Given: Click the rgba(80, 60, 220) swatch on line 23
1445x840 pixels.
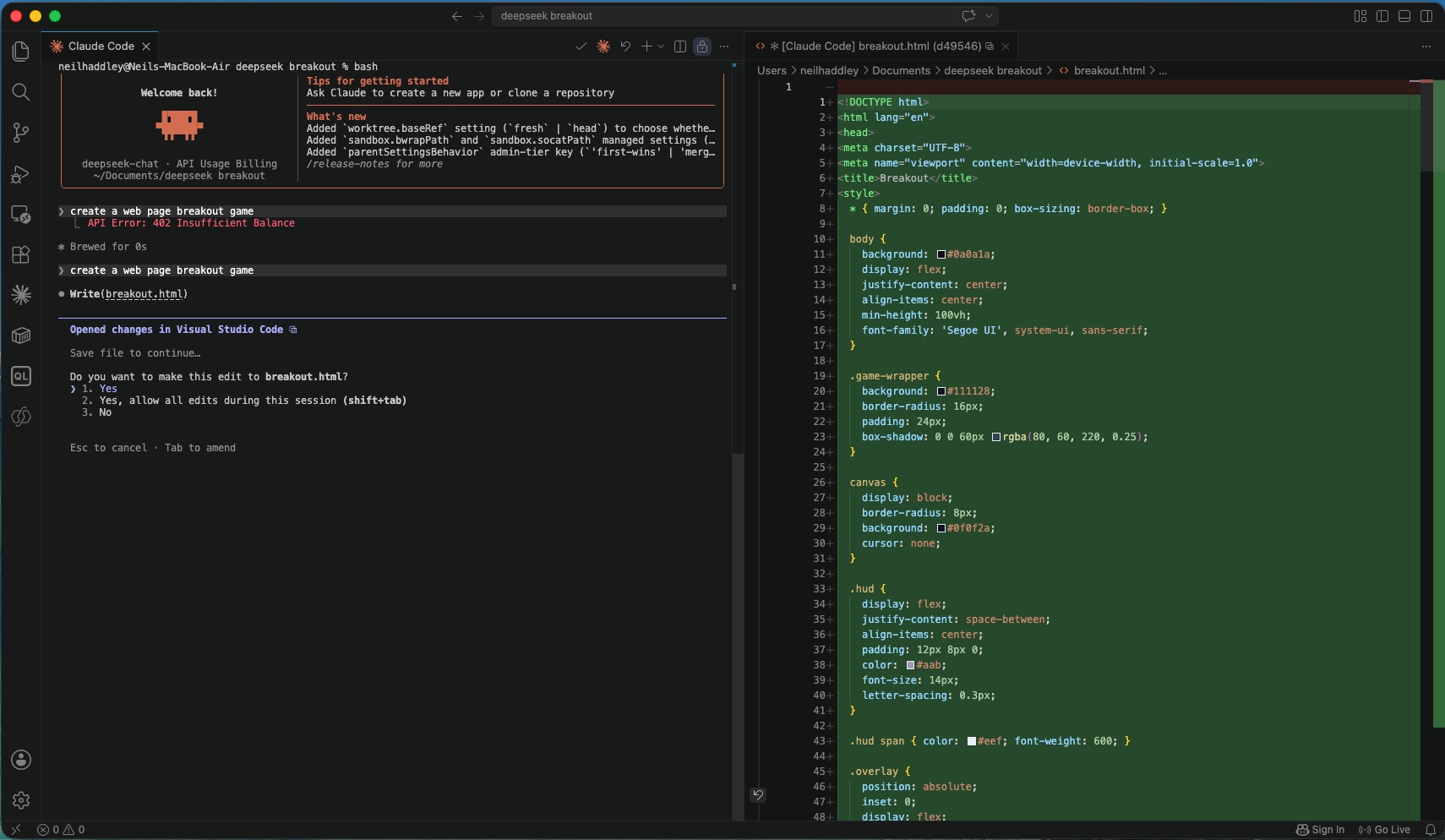Looking at the screenshot, I should tap(996, 437).
